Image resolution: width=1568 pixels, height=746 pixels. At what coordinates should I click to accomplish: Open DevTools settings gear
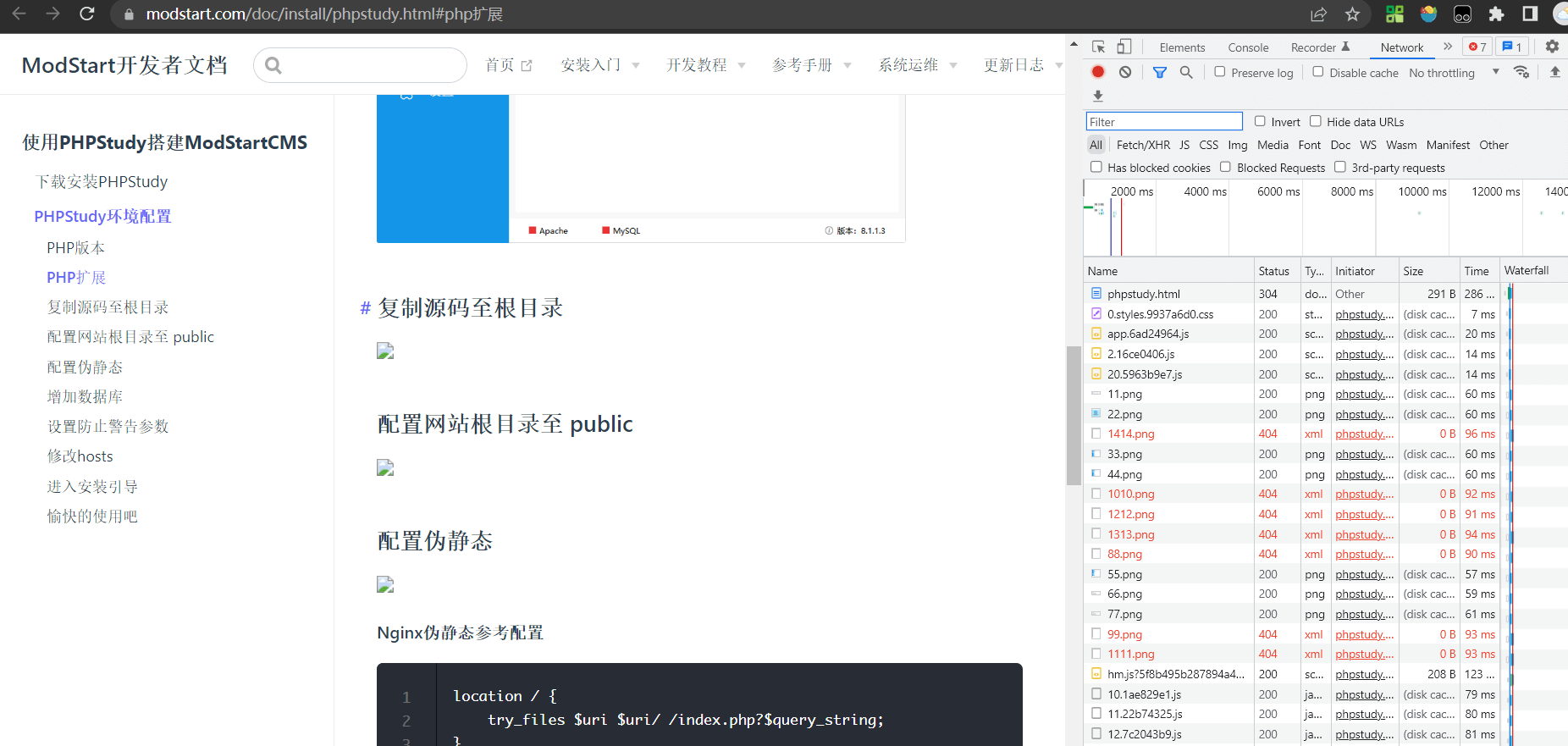pyautogui.click(x=1552, y=47)
